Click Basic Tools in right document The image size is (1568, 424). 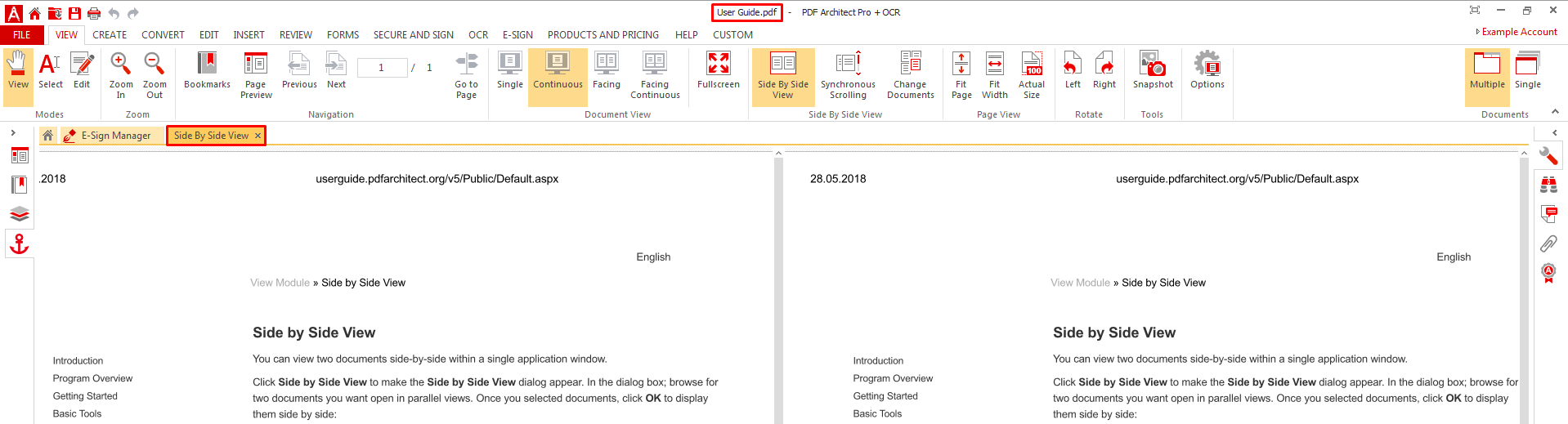(877, 414)
